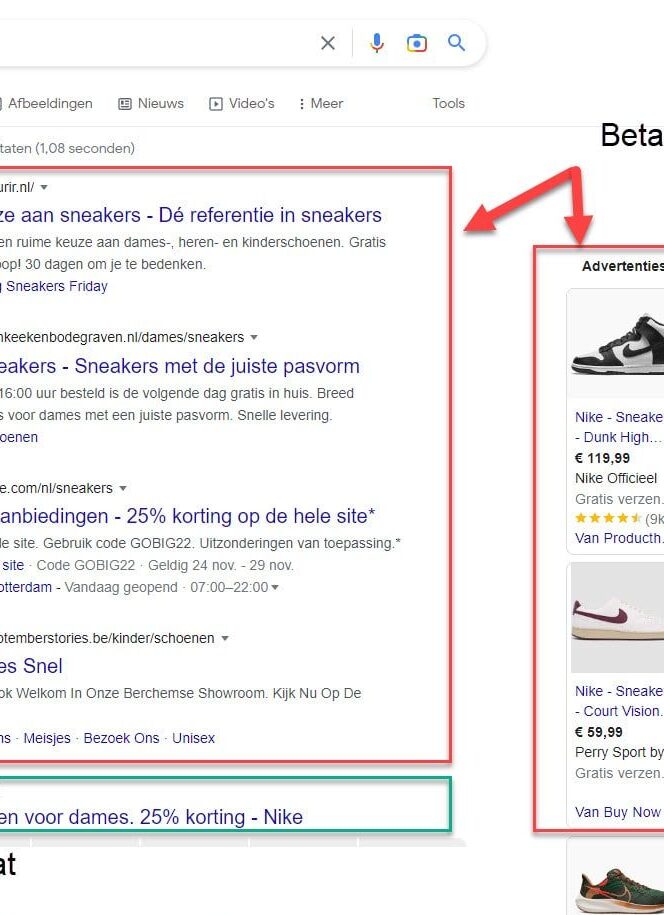The height and width of the screenshot is (915, 664).
Task: Open the 25% korting Nike result link
Action: 150,816
